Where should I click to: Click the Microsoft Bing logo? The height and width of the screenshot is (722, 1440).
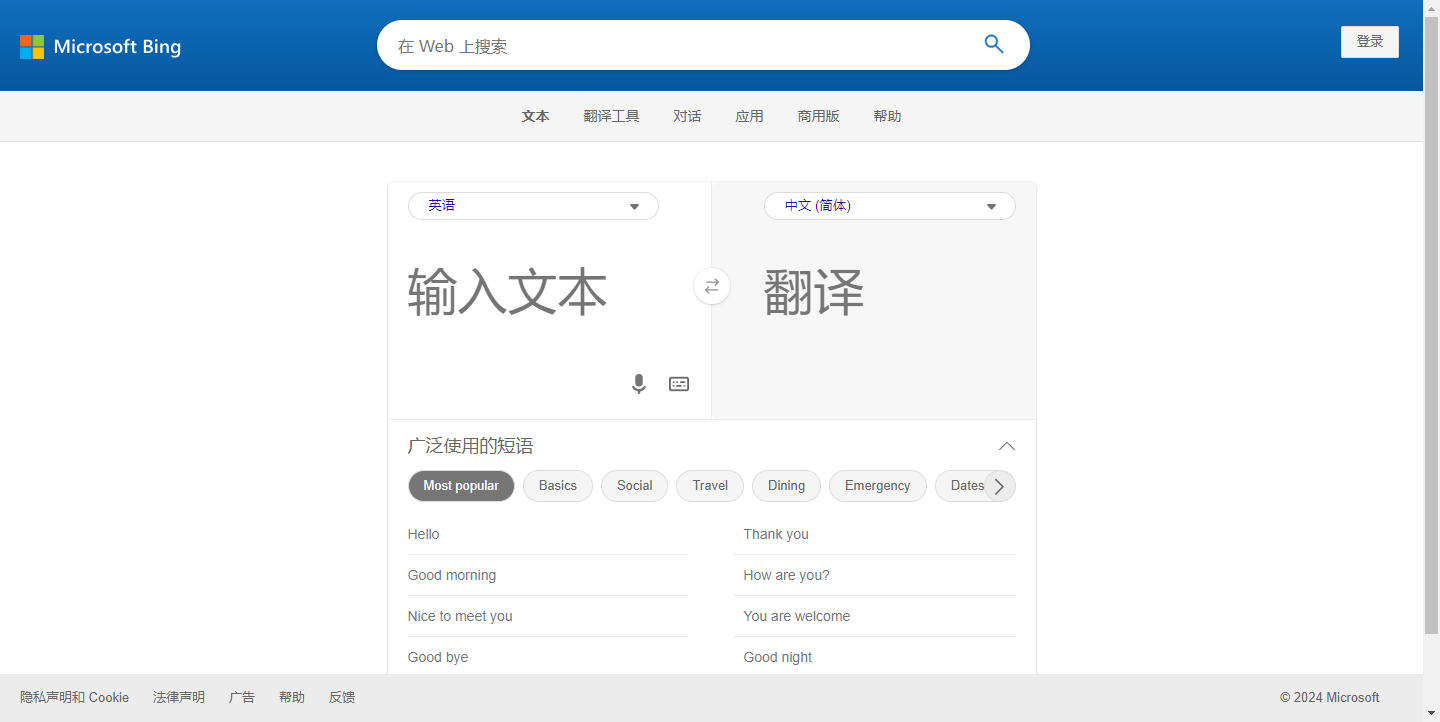(x=100, y=46)
